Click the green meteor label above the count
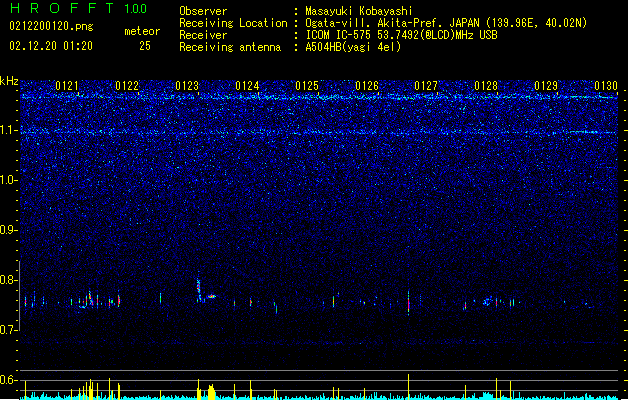 tap(142, 31)
